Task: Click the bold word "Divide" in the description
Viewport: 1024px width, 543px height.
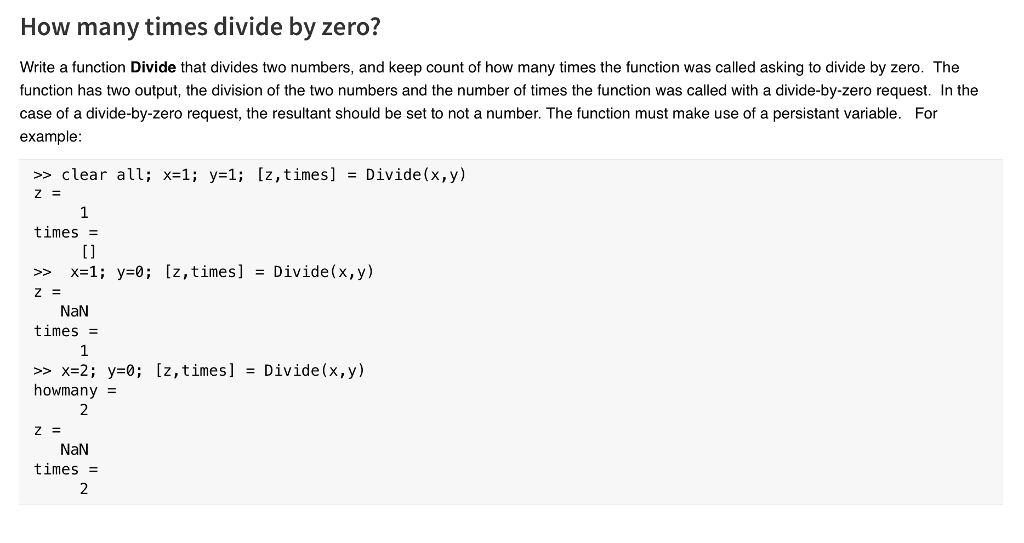Action: [x=153, y=68]
